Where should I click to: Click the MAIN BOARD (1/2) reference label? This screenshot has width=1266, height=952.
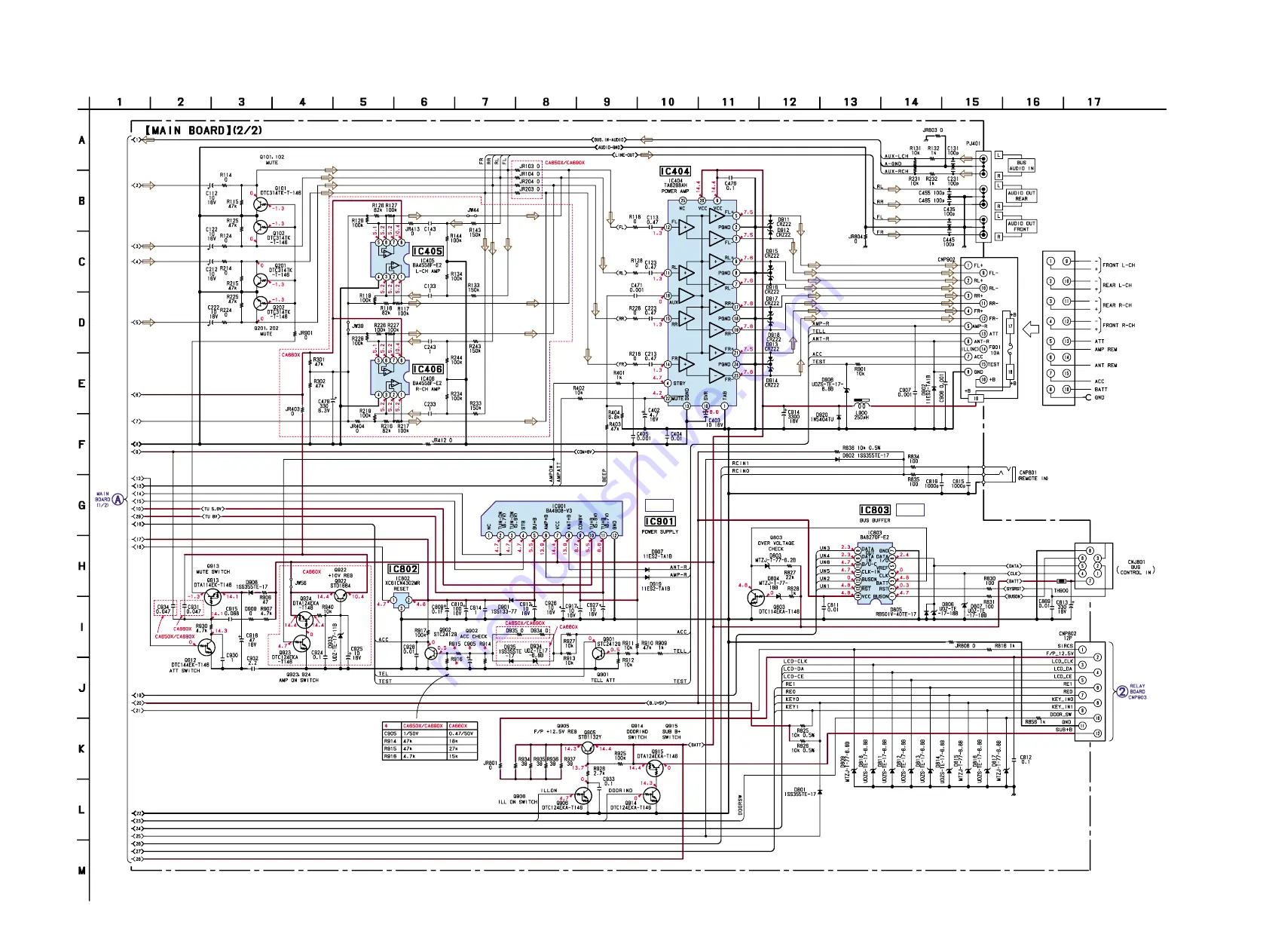tap(102, 500)
